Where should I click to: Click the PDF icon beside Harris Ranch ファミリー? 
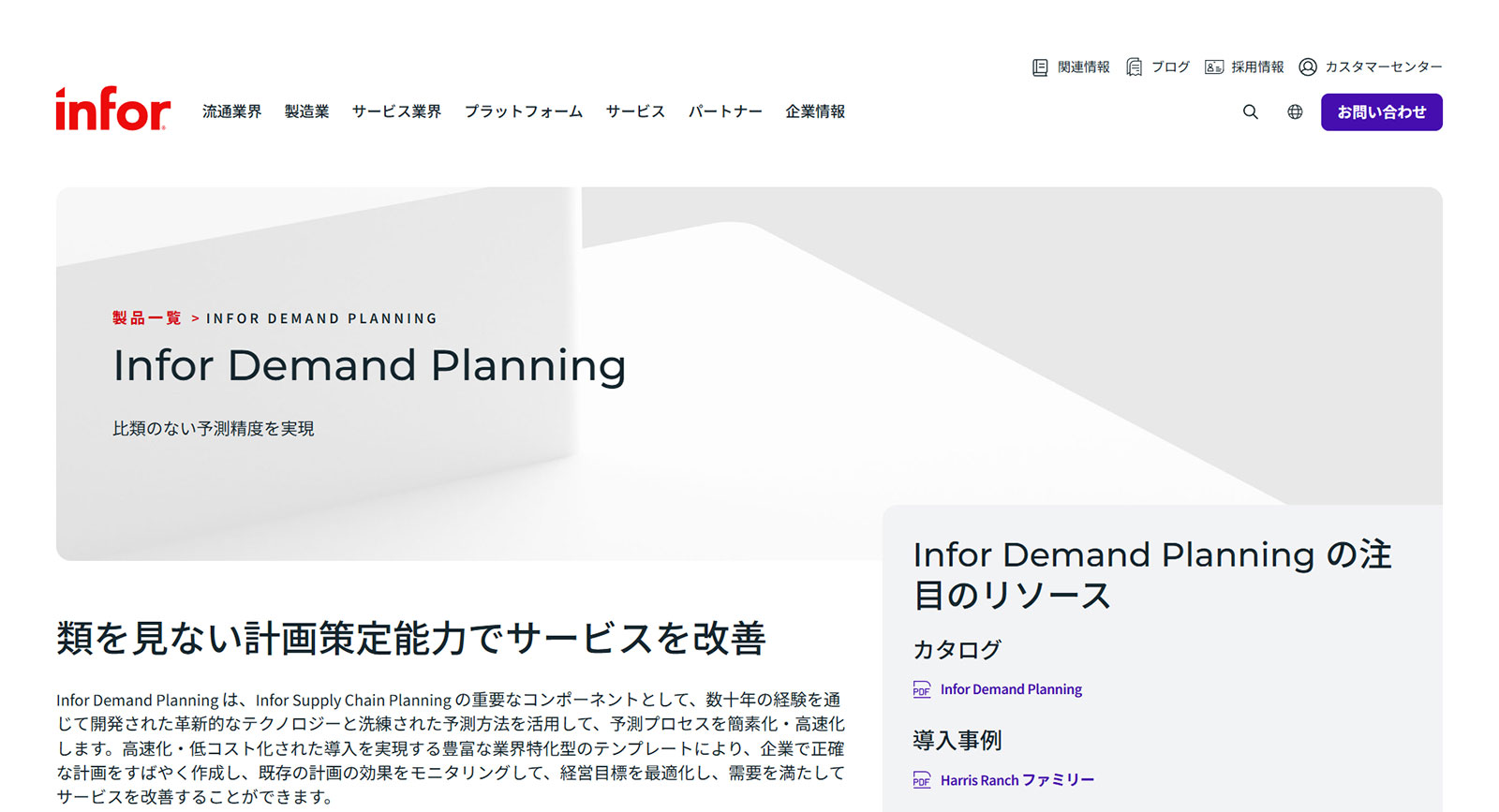pos(922,780)
